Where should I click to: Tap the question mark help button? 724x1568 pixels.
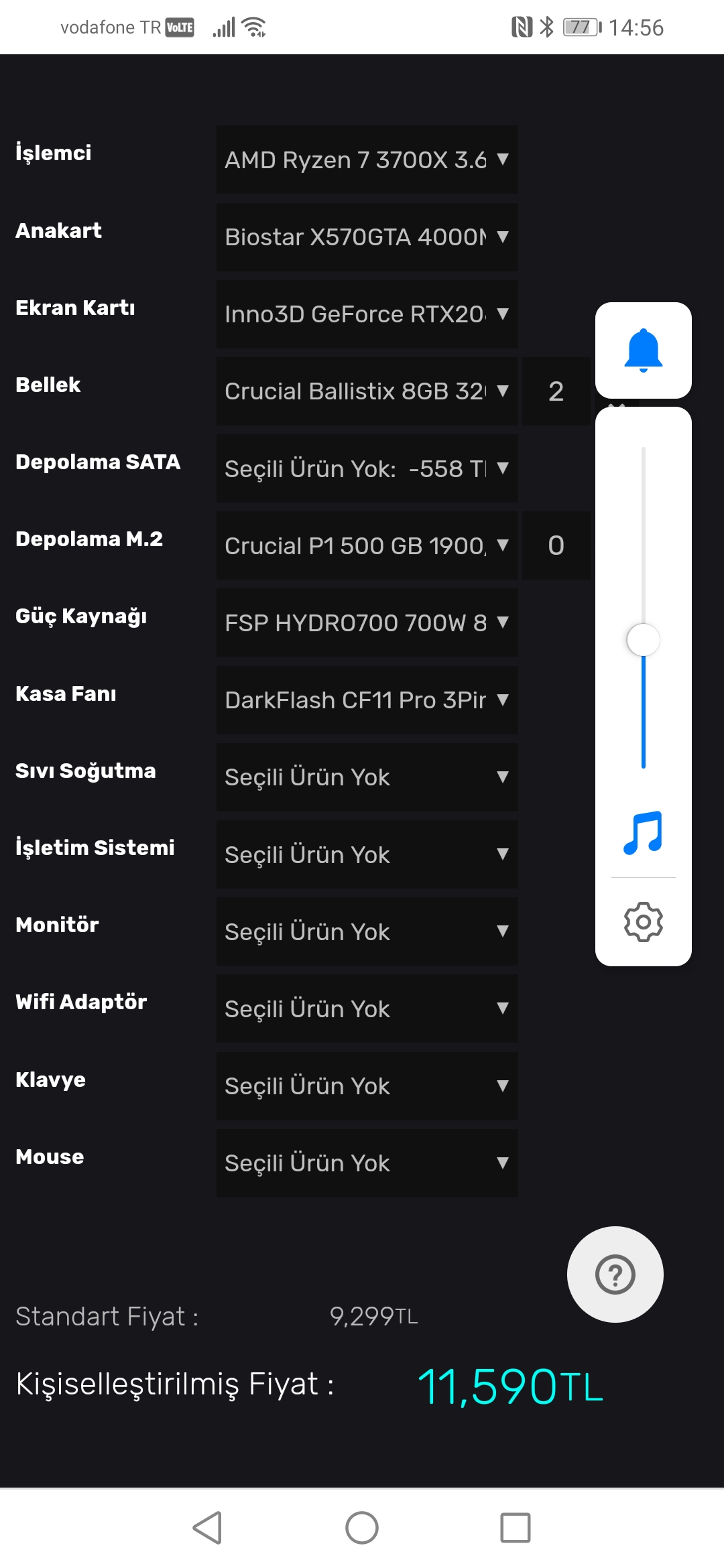[615, 1275]
